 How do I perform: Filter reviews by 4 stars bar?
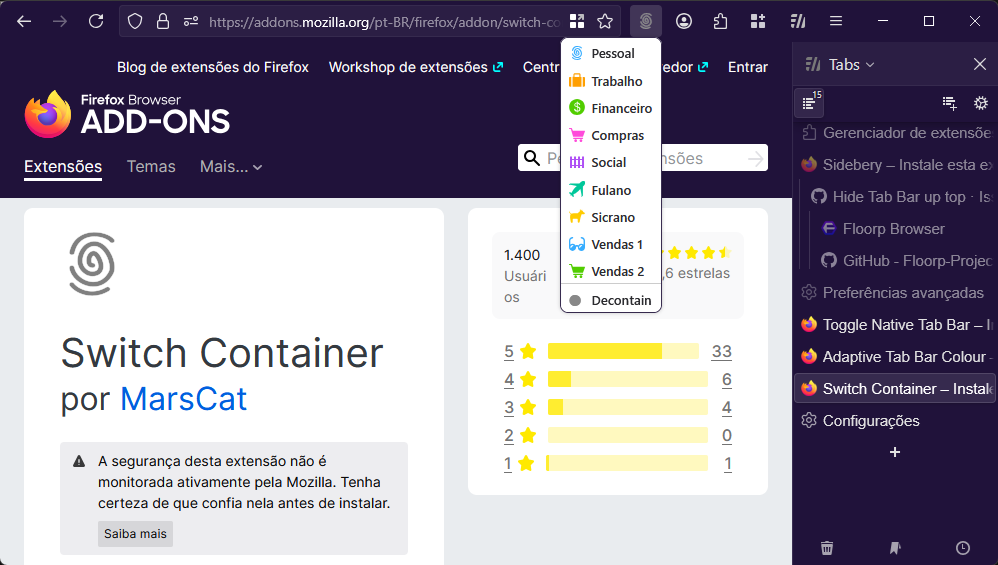[628, 379]
